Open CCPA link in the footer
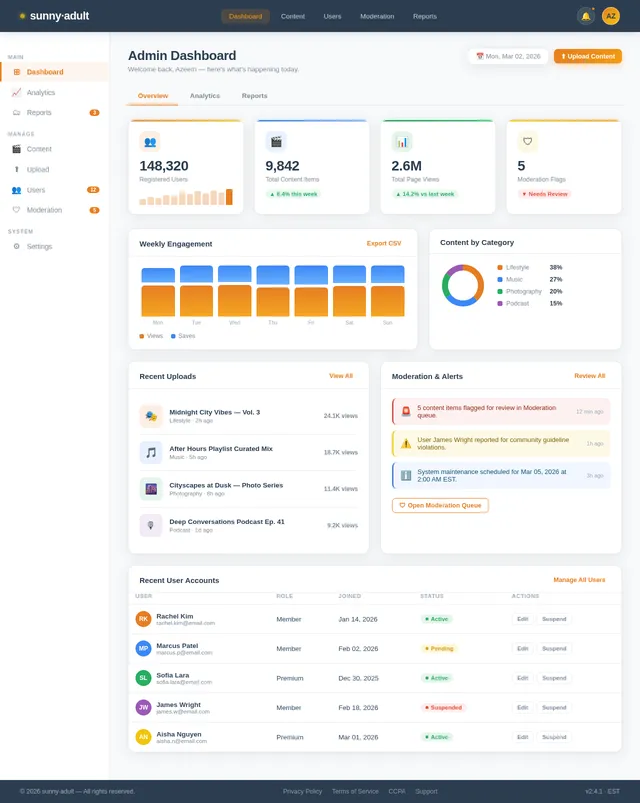 click(397, 791)
